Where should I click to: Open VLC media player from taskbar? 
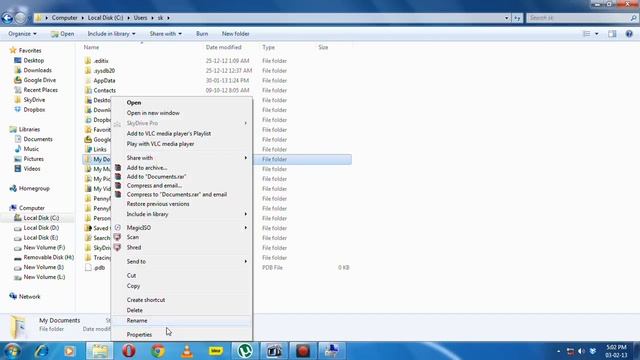point(187,351)
